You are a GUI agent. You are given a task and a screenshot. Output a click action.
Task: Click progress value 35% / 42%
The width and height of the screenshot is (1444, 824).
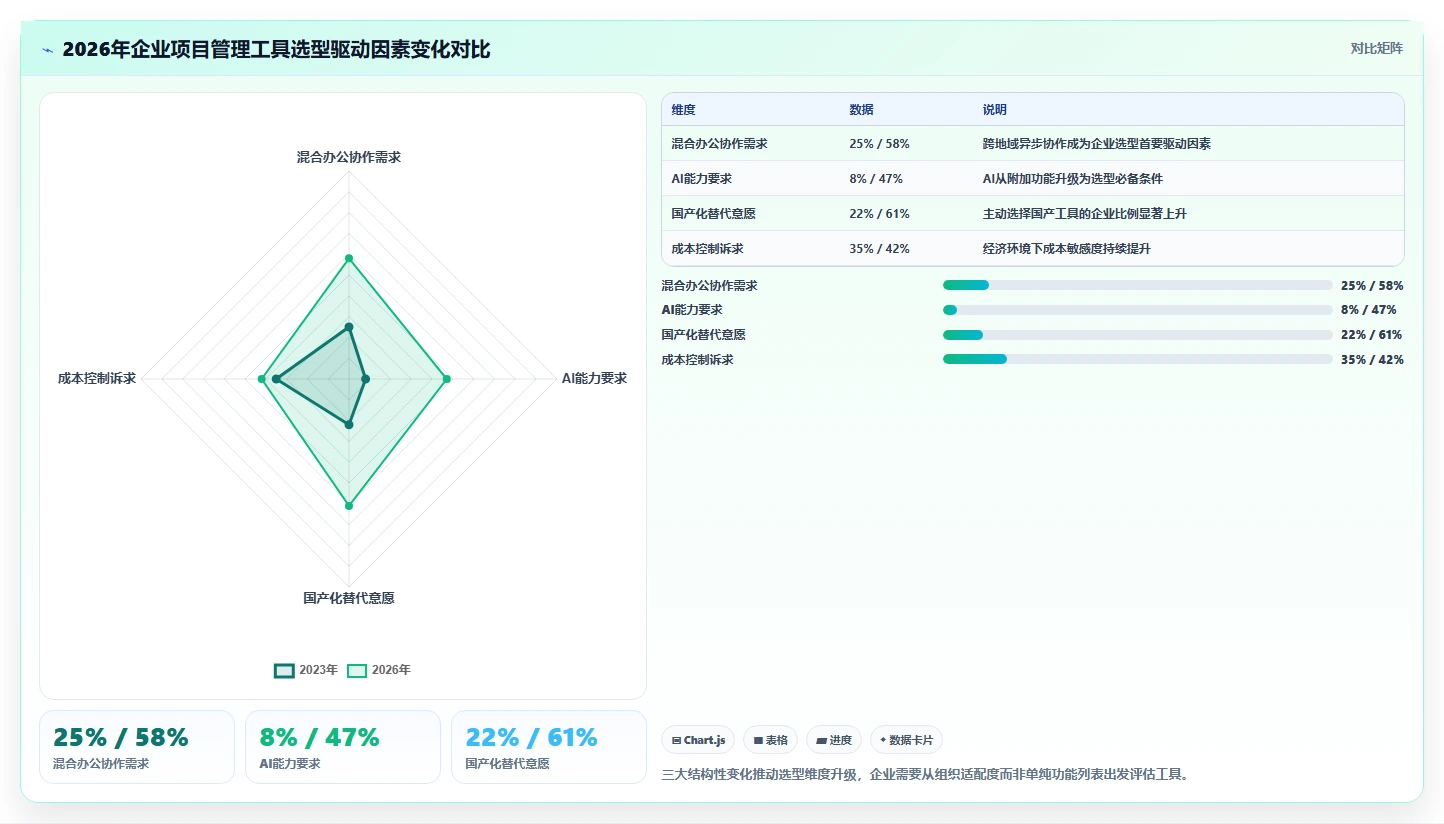tap(1372, 359)
